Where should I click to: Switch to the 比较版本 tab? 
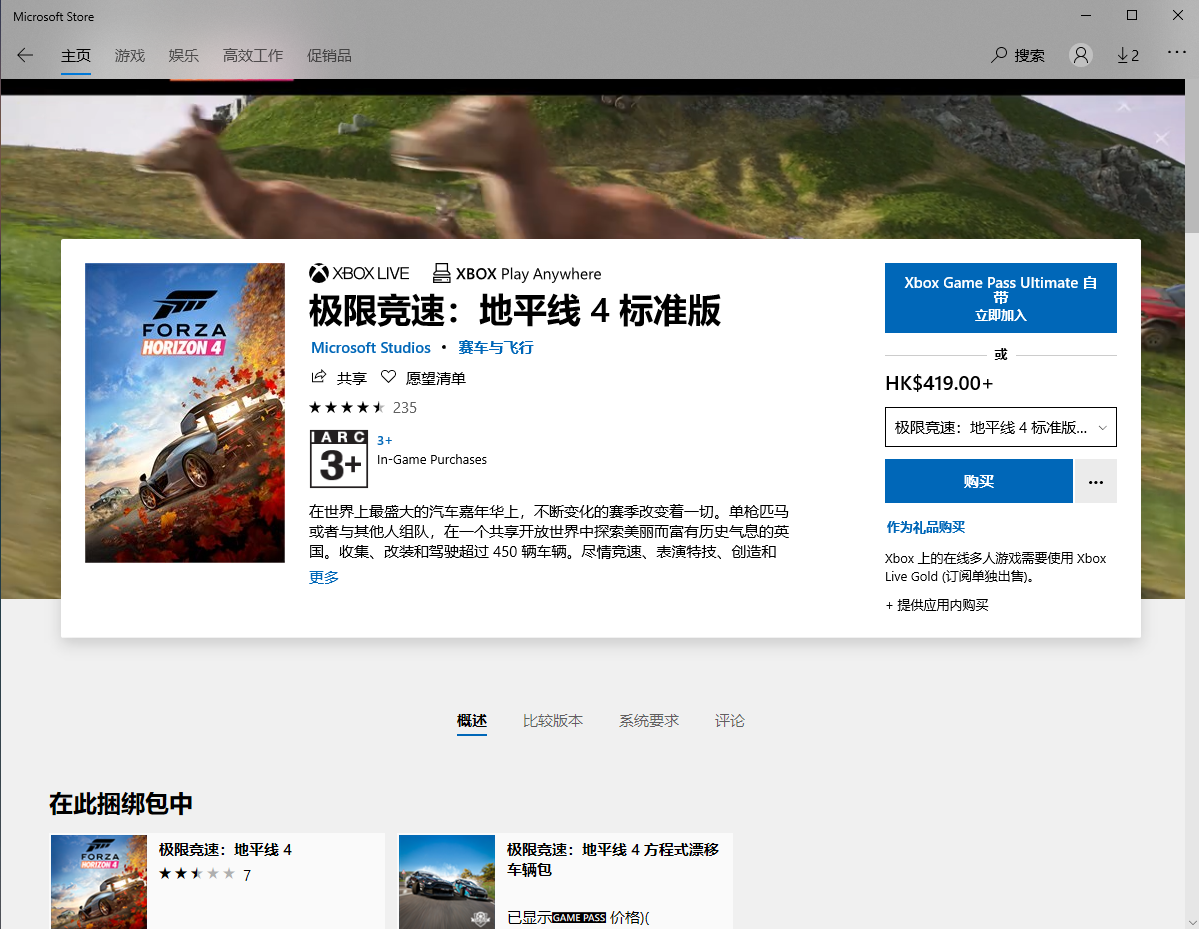[x=553, y=720]
